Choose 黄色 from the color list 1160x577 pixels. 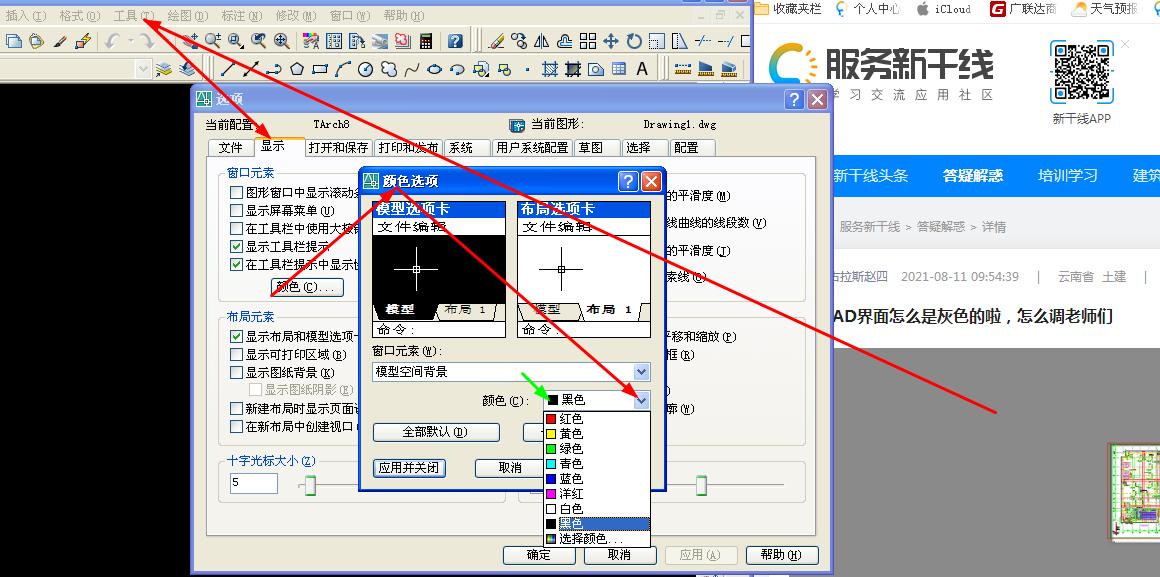[x=597, y=433]
